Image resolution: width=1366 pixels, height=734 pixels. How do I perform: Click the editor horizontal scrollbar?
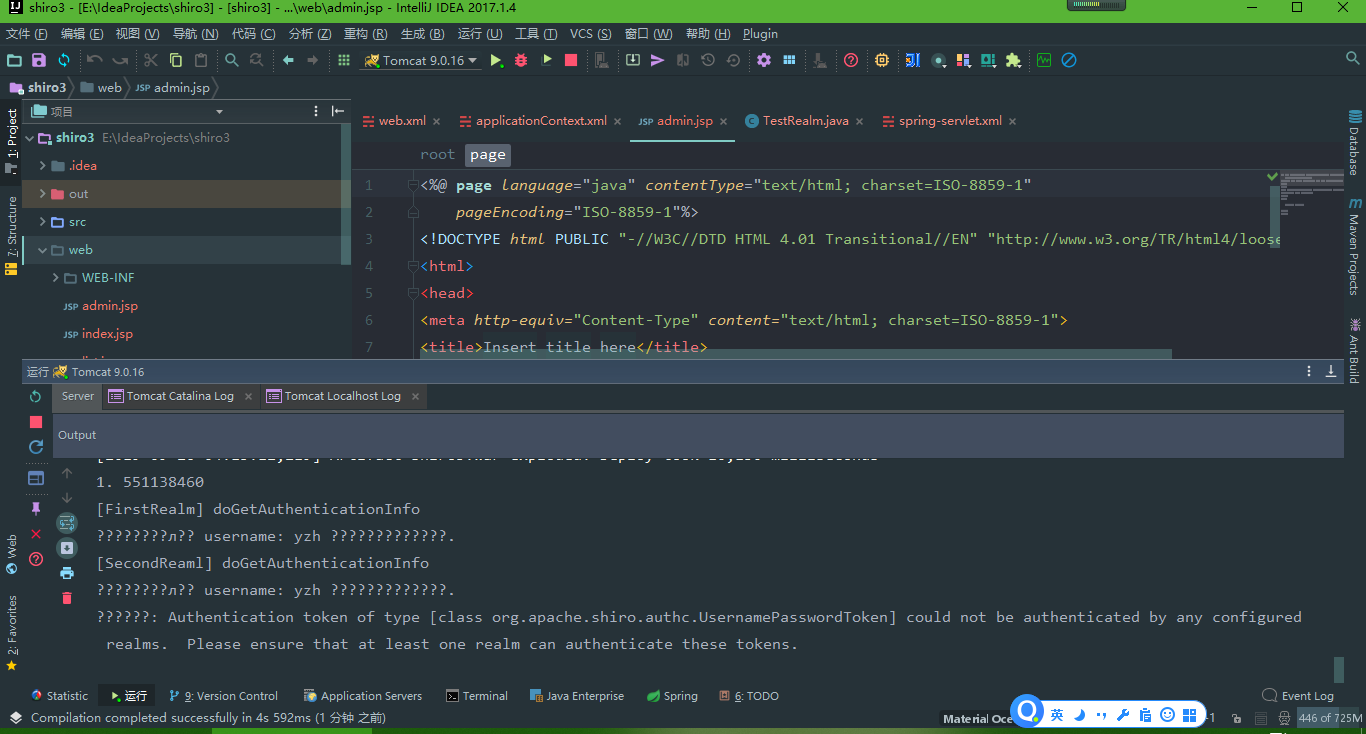(796, 353)
